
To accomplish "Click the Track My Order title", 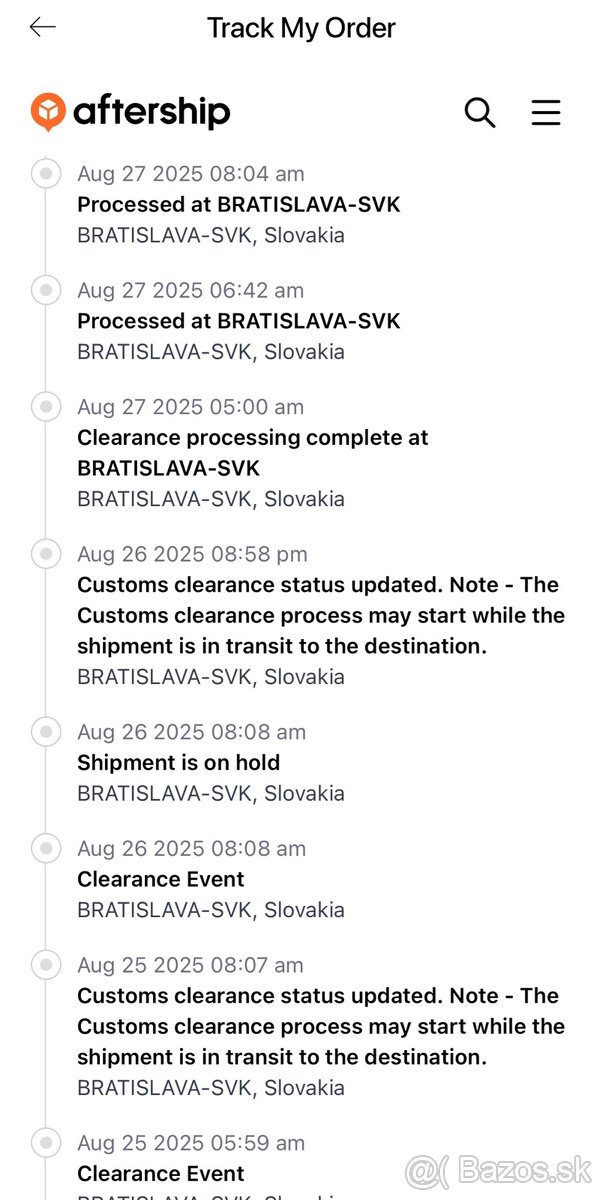I will [301, 28].
